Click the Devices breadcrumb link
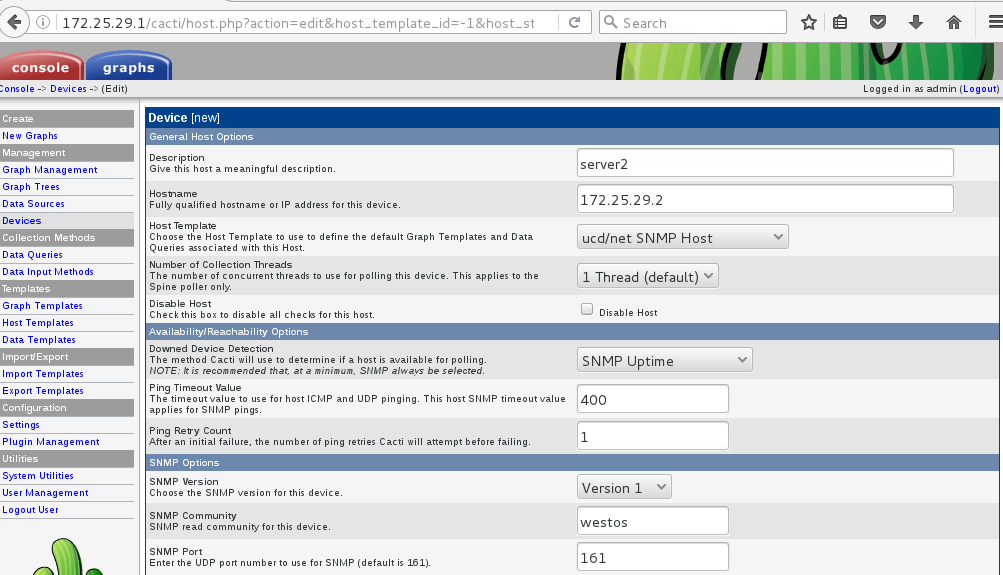This screenshot has width=1003, height=575. click(x=68, y=89)
